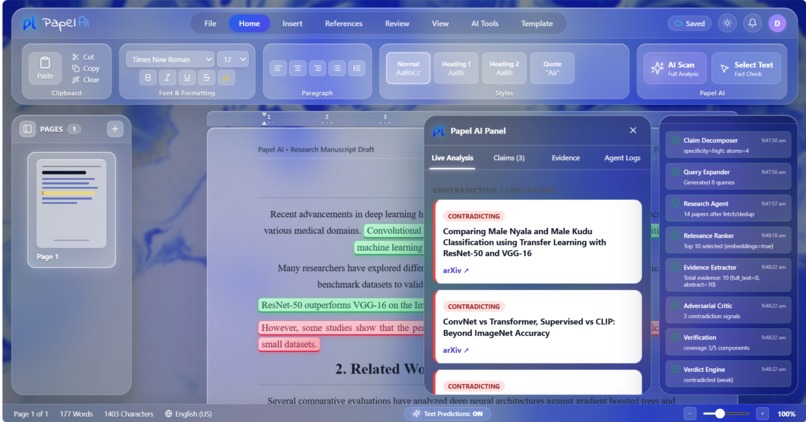The height and width of the screenshot is (422, 806).
Task: Apply the Normal style
Action: pos(408,68)
